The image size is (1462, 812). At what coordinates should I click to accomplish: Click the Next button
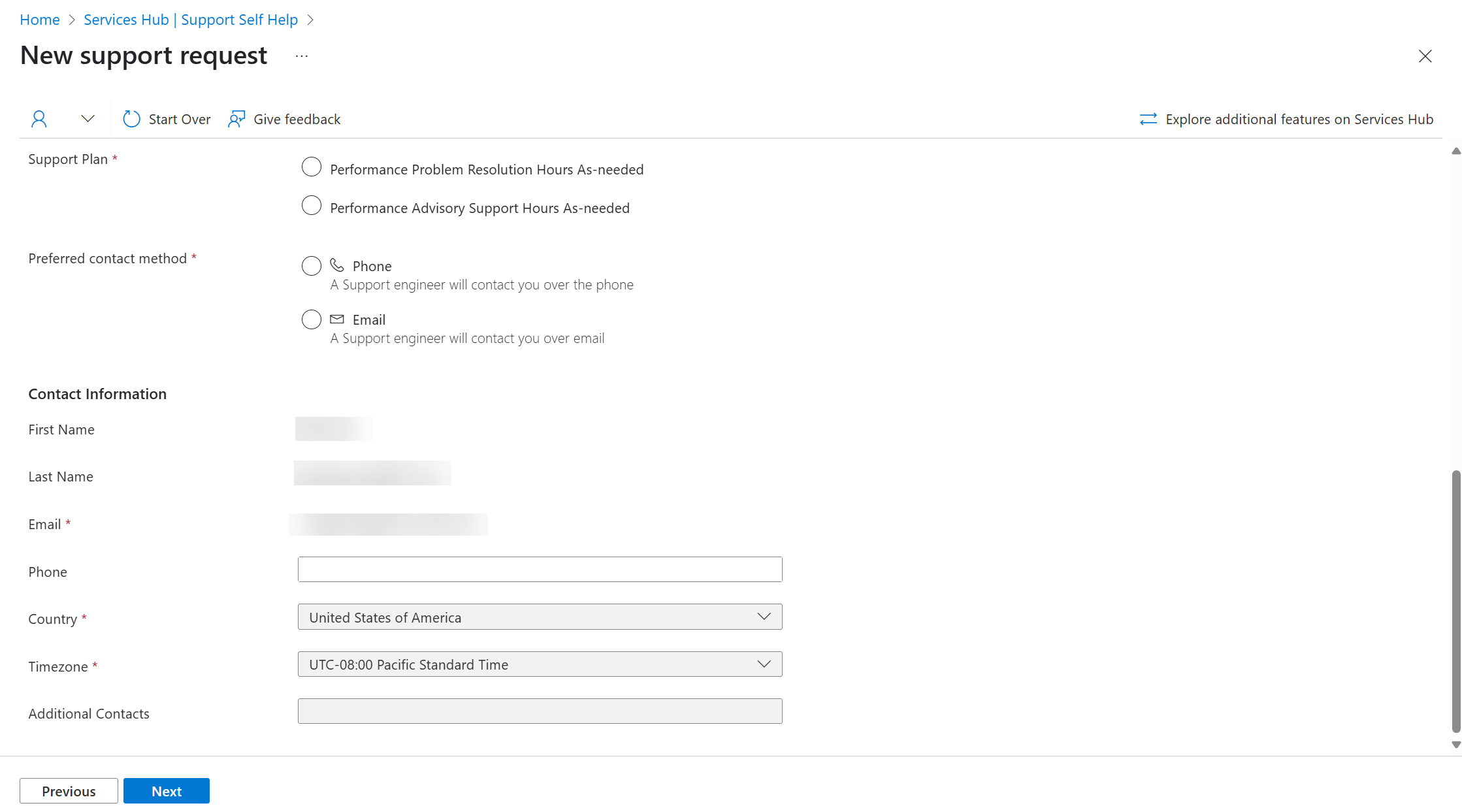tap(166, 791)
